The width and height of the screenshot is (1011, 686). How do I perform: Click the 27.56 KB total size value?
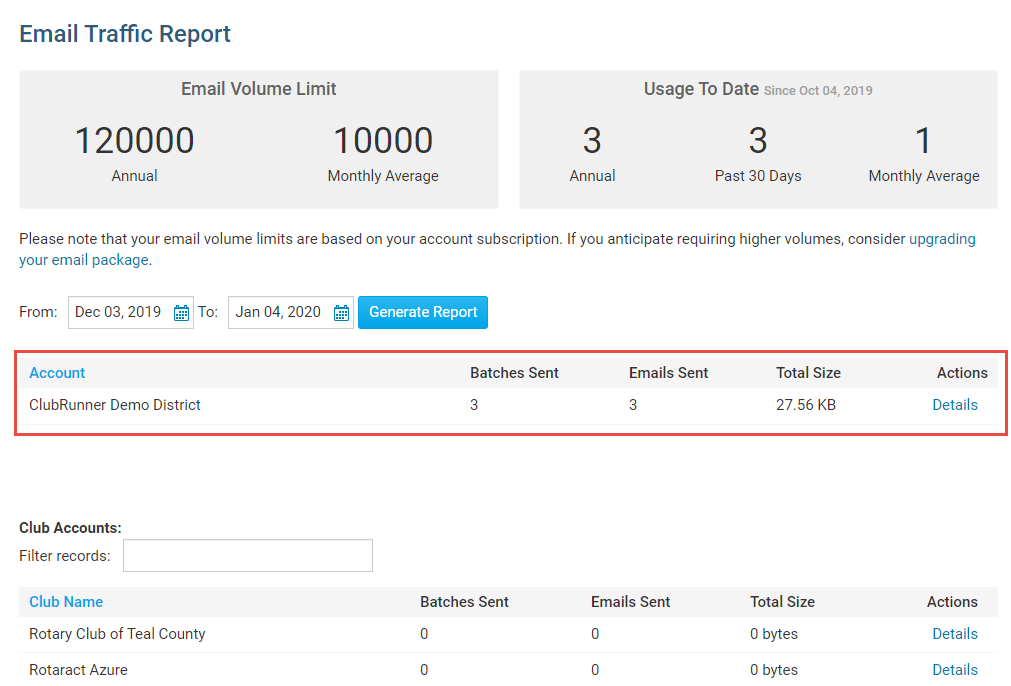tap(806, 405)
